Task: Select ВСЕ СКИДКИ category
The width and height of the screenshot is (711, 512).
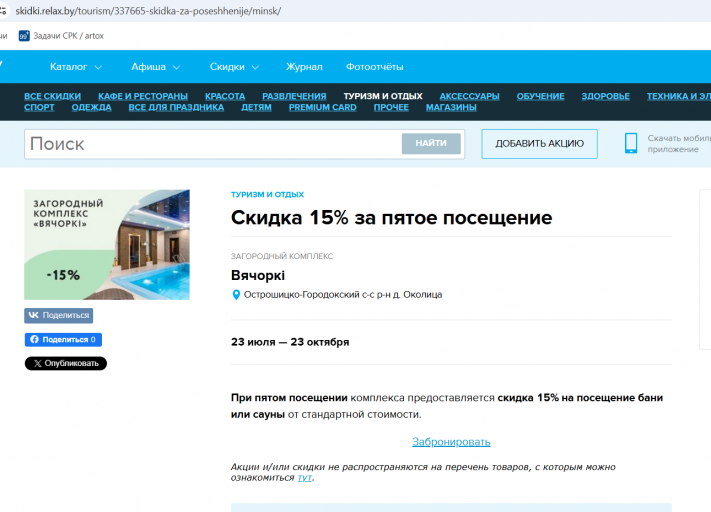Action: click(53, 96)
